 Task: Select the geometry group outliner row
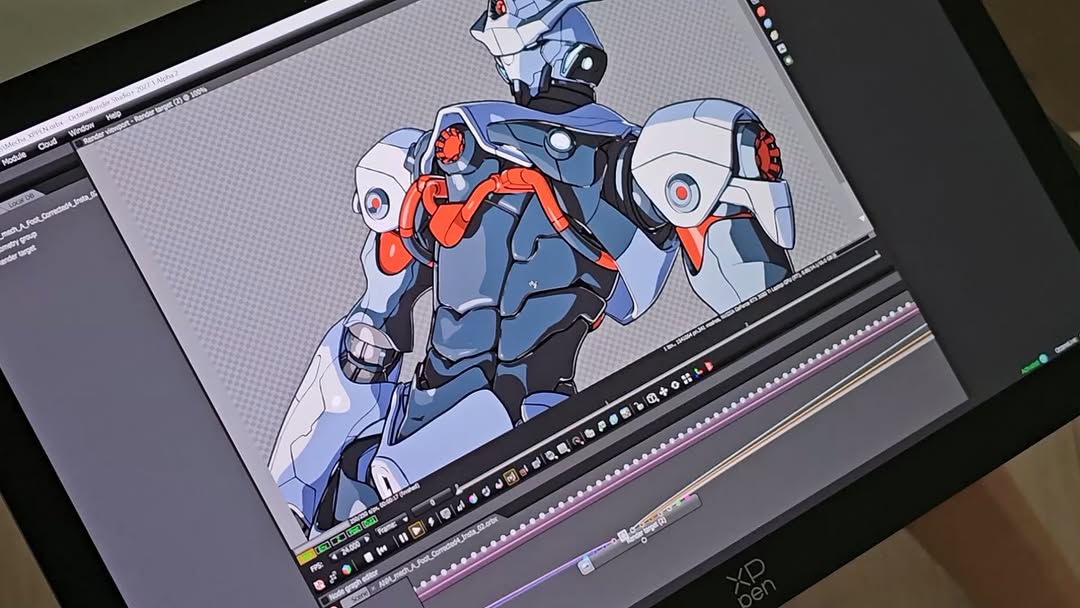(19, 242)
